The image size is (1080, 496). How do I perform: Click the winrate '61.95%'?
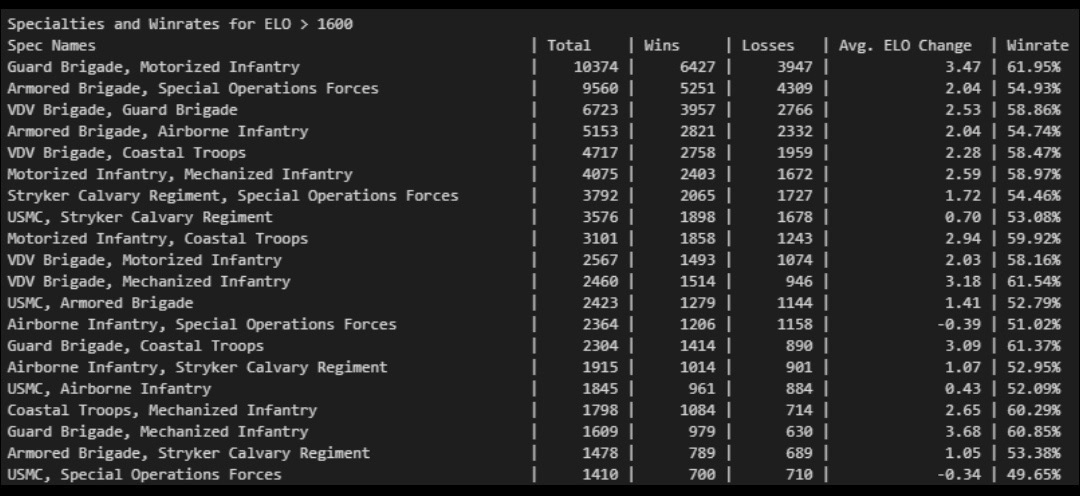point(1034,67)
